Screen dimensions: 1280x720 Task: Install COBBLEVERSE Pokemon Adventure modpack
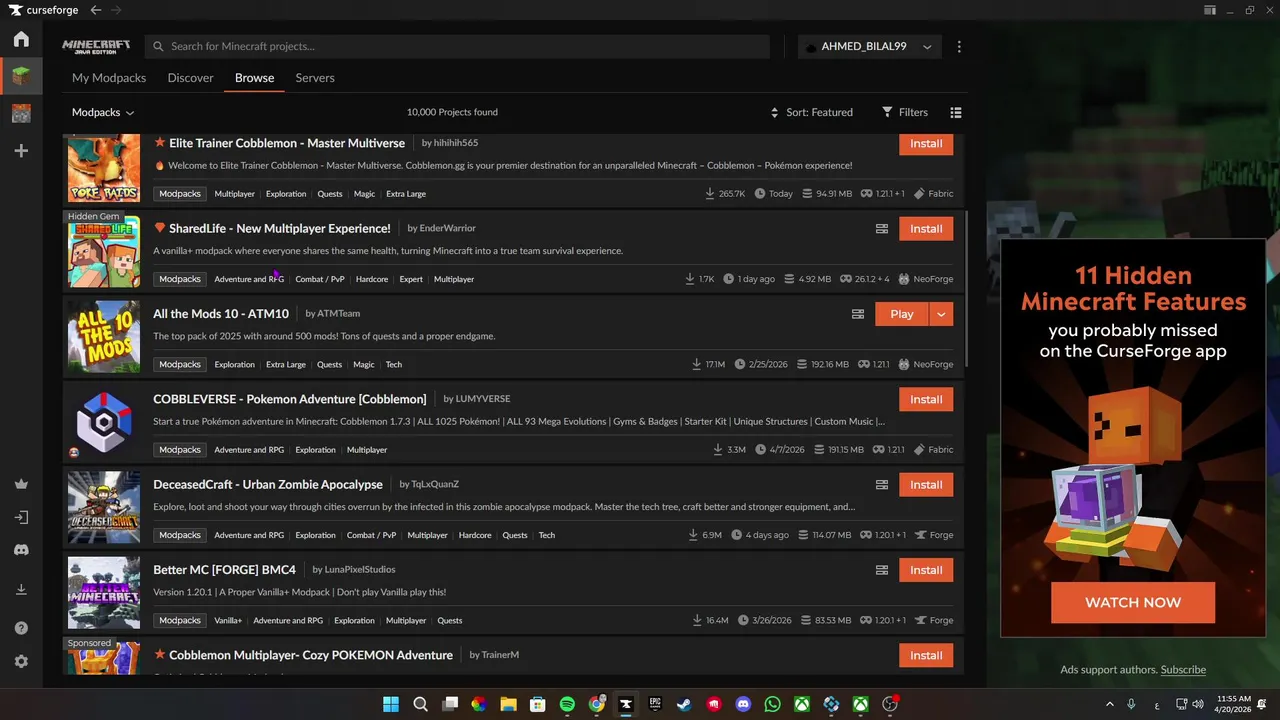click(x=926, y=400)
